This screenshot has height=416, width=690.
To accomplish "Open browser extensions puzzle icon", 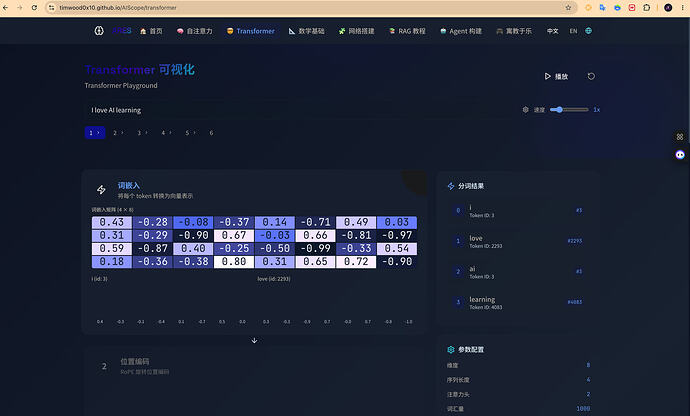I will point(646,7).
